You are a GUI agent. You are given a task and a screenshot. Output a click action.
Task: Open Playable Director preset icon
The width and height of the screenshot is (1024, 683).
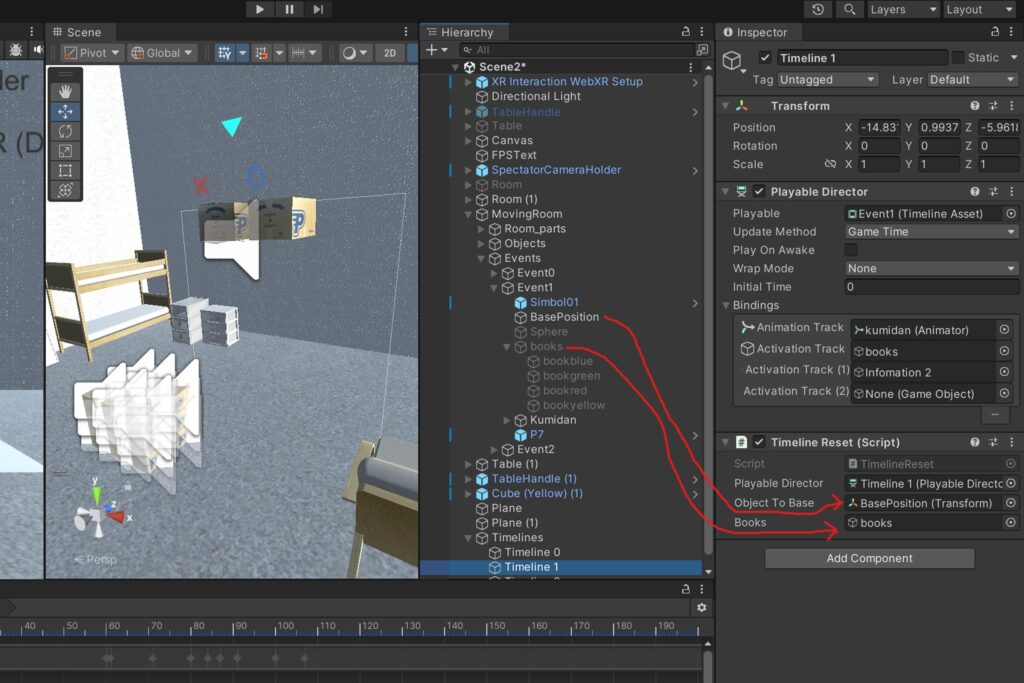(993, 191)
